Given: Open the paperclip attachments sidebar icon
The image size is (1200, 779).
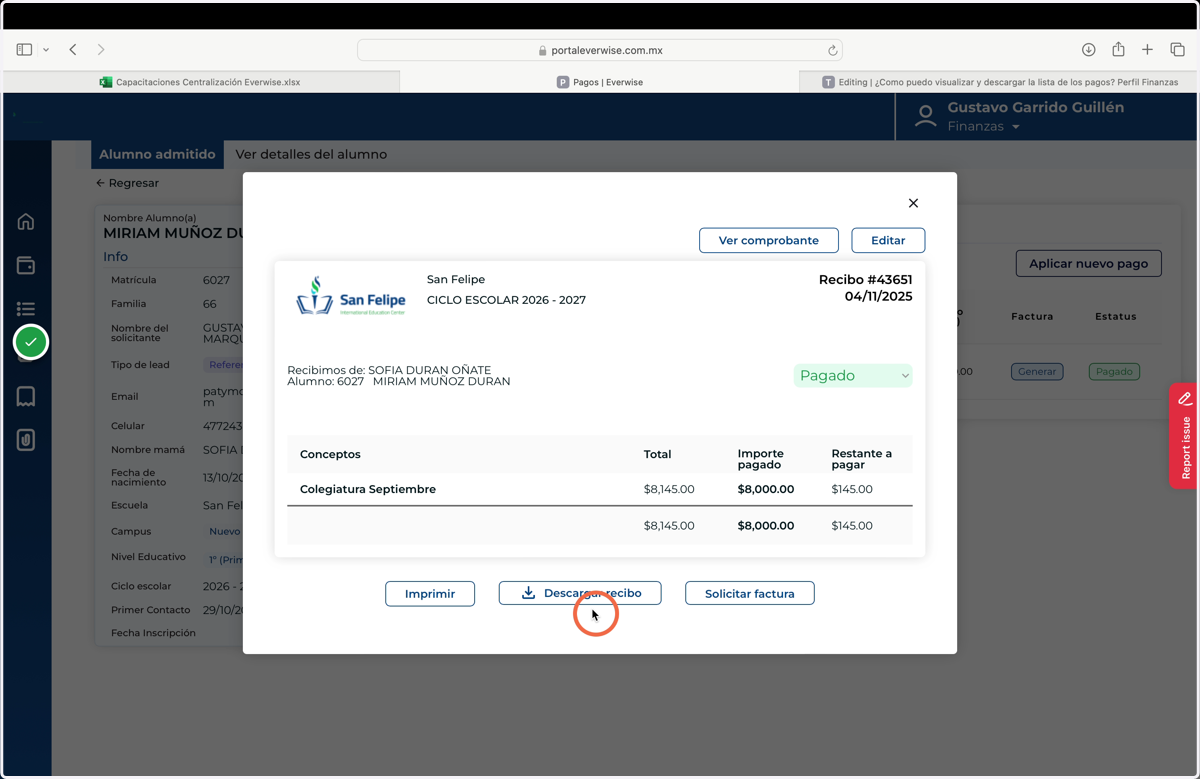Looking at the screenshot, I should 26,440.
